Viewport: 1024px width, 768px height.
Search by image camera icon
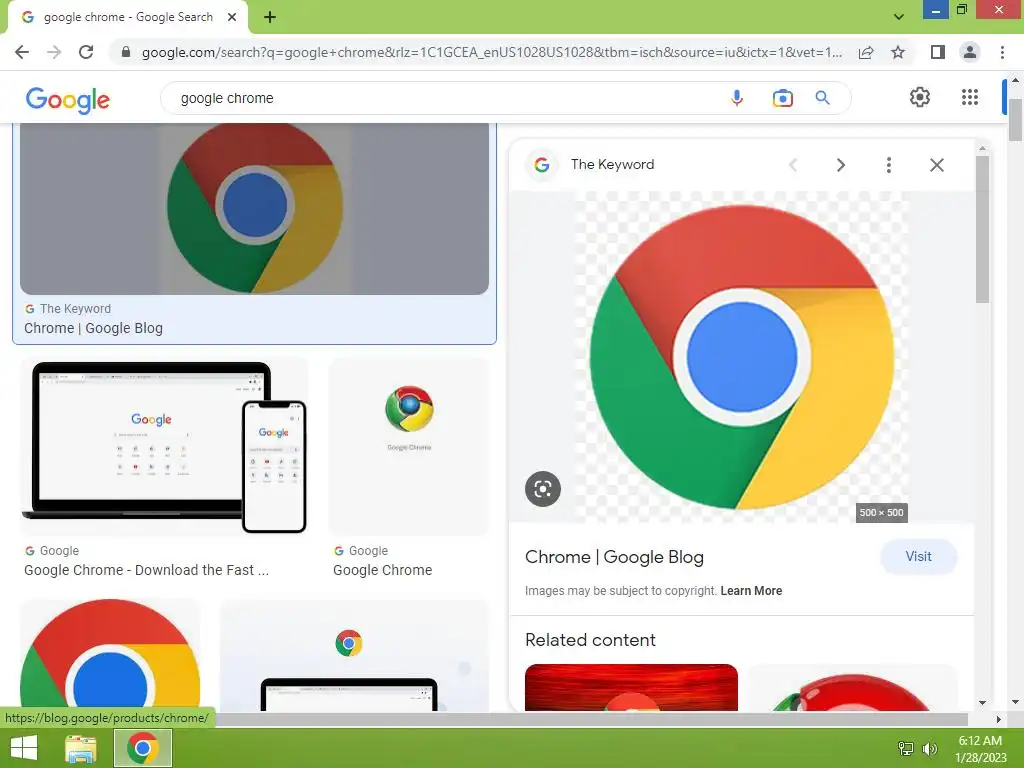(x=782, y=98)
